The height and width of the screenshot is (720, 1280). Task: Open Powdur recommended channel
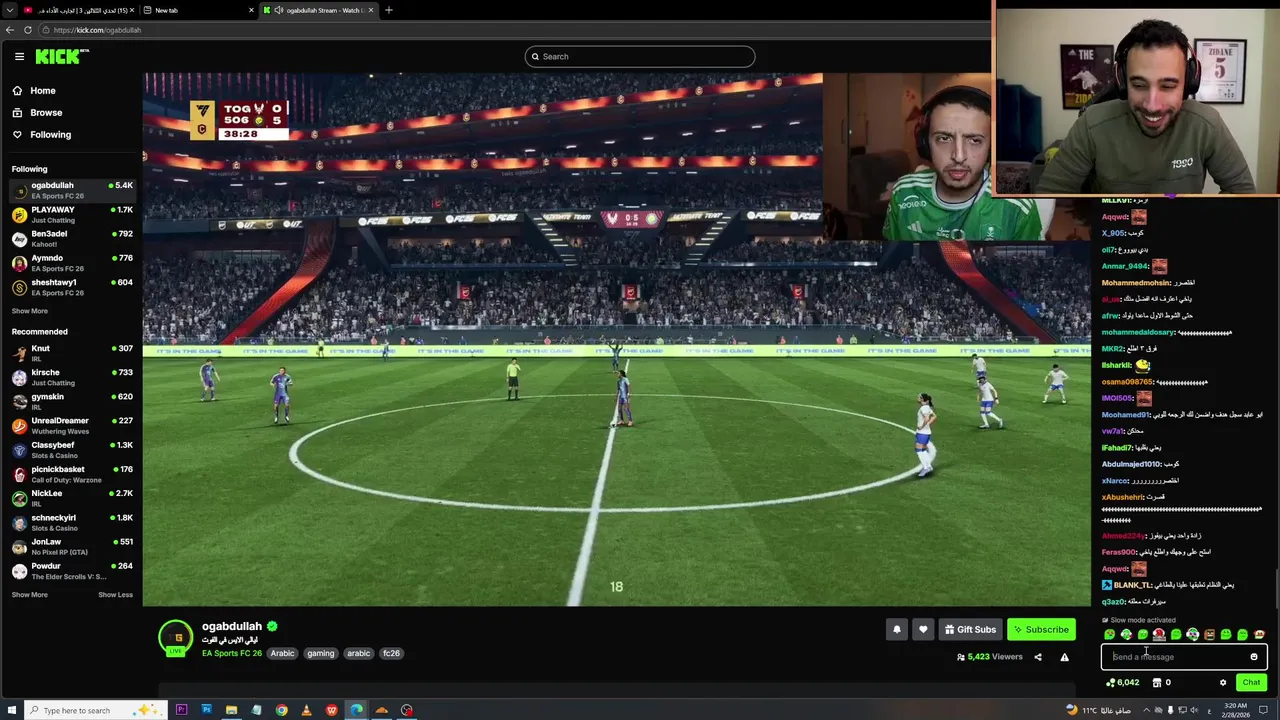click(72, 571)
